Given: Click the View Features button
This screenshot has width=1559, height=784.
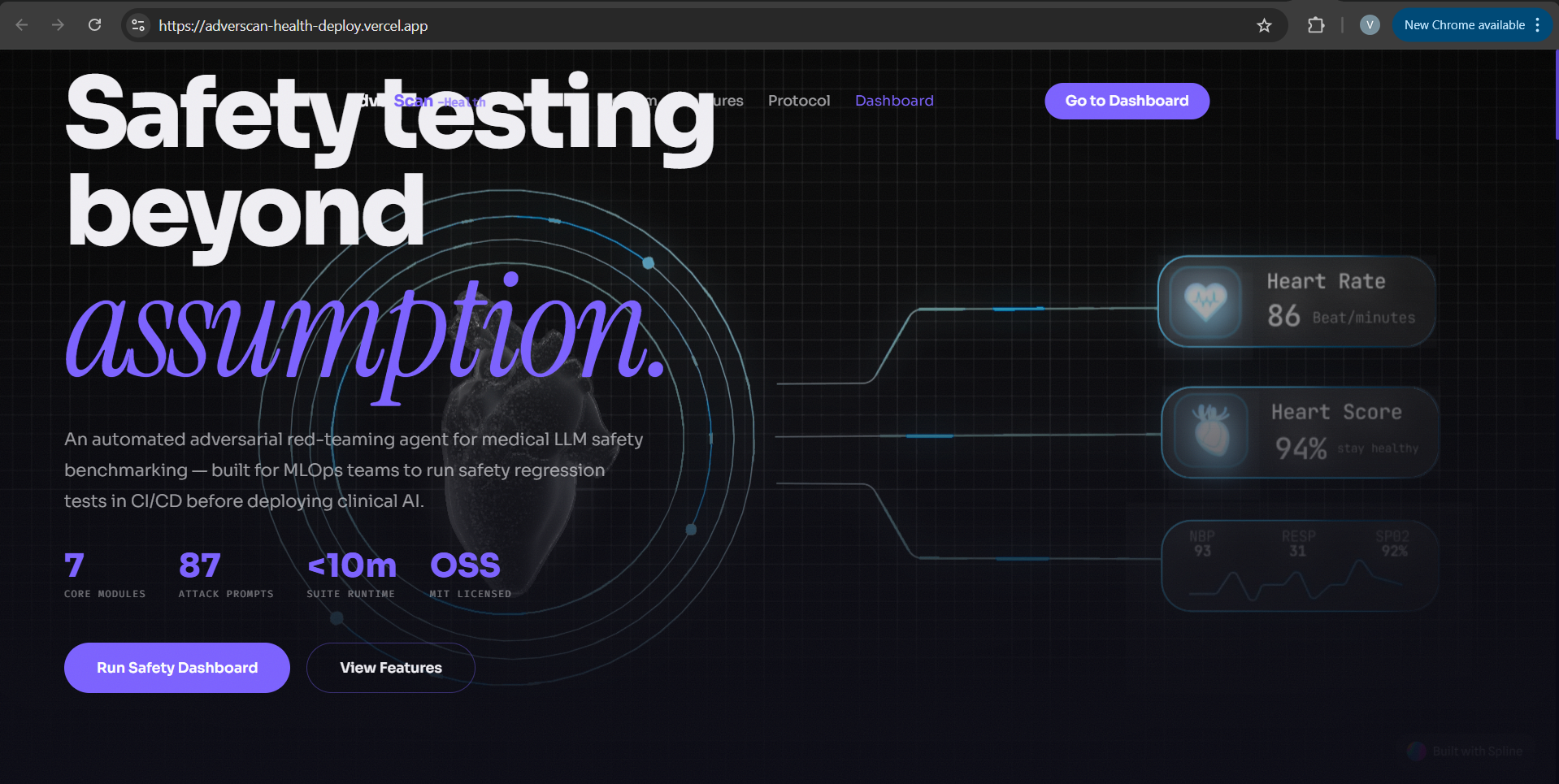Looking at the screenshot, I should coord(391,668).
